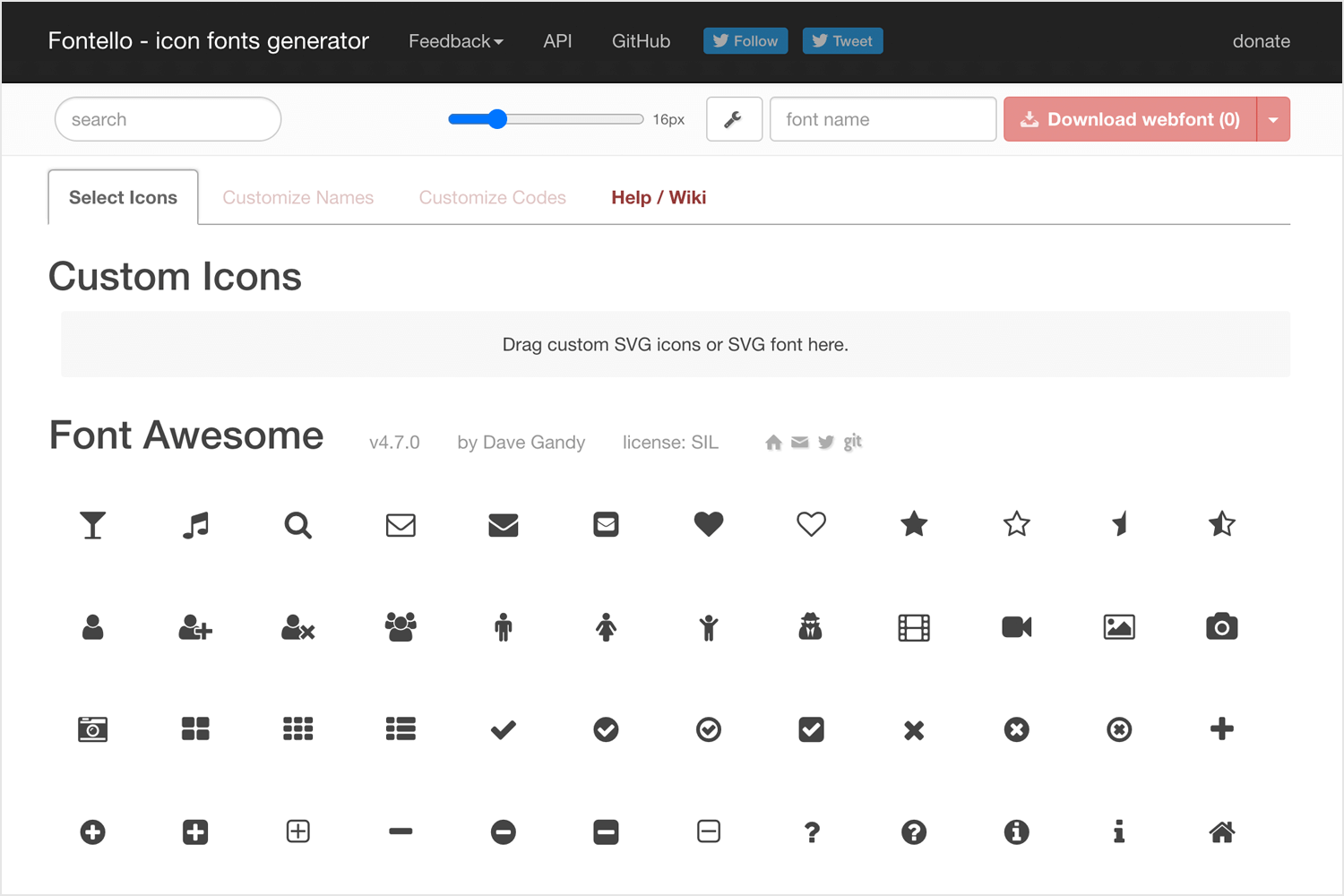The width and height of the screenshot is (1344, 896).
Task: Open the Help / Wiki tab
Action: click(x=659, y=198)
